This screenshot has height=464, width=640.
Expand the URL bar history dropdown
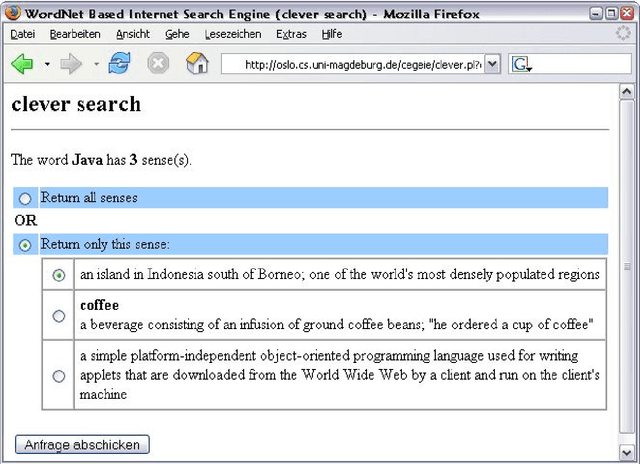tap(492, 65)
